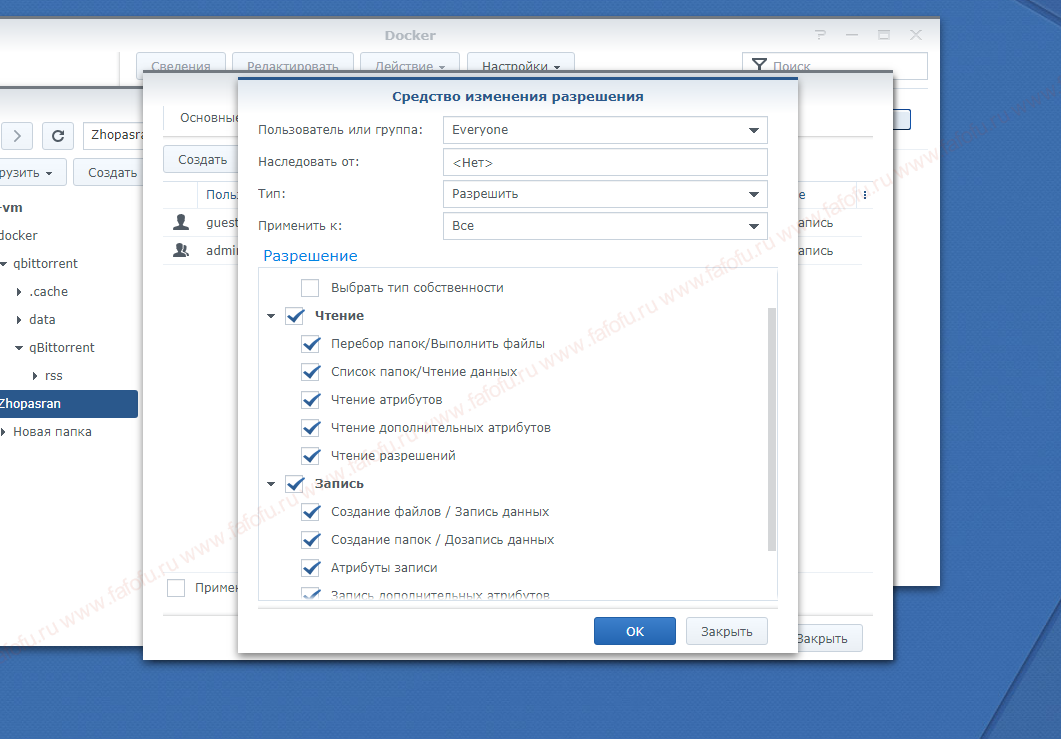The width and height of the screenshot is (1061, 739).
Task: Toggle 'Выбрать тип собственности' checkbox
Action: pyautogui.click(x=310, y=288)
